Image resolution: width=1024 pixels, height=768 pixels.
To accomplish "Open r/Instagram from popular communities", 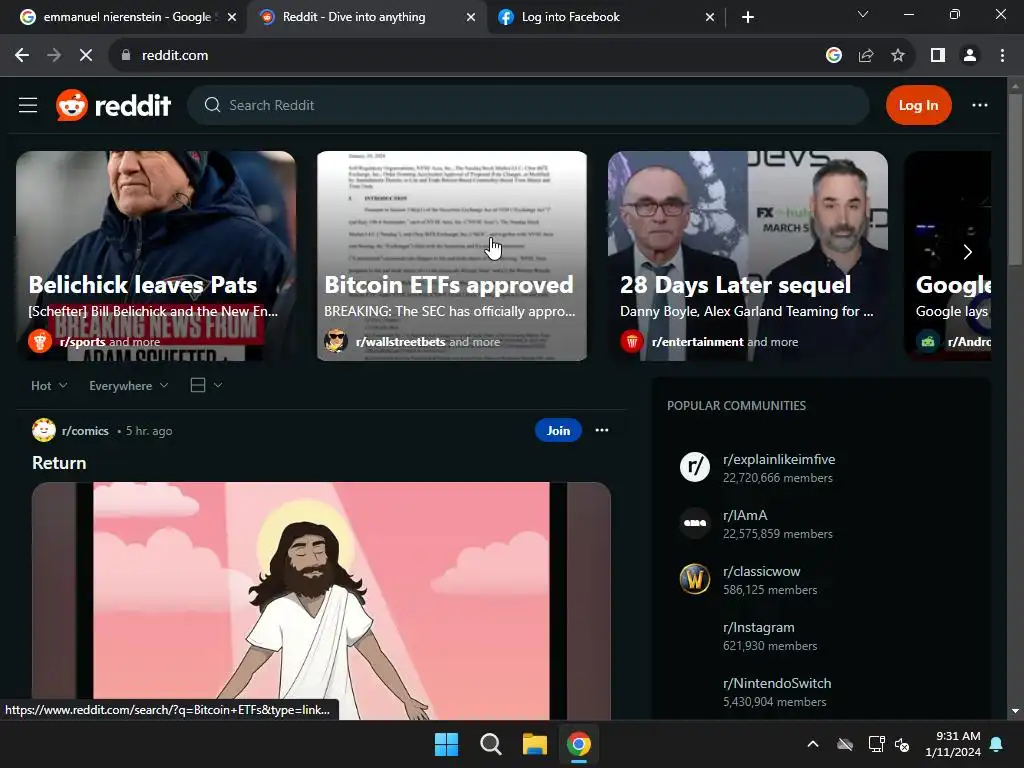I will coord(759,627).
